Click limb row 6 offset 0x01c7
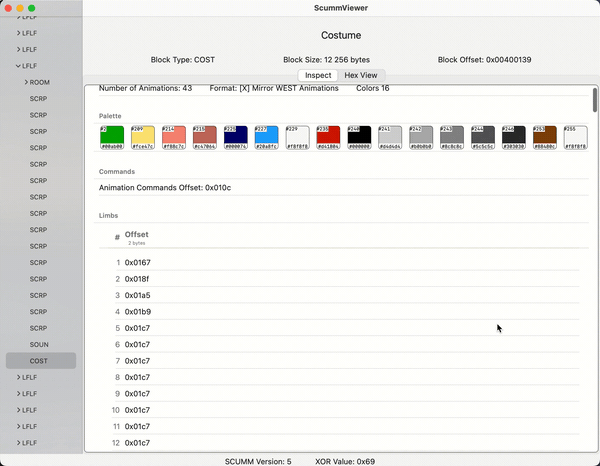This screenshot has width=600, height=466. pyautogui.click(x=137, y=344)
